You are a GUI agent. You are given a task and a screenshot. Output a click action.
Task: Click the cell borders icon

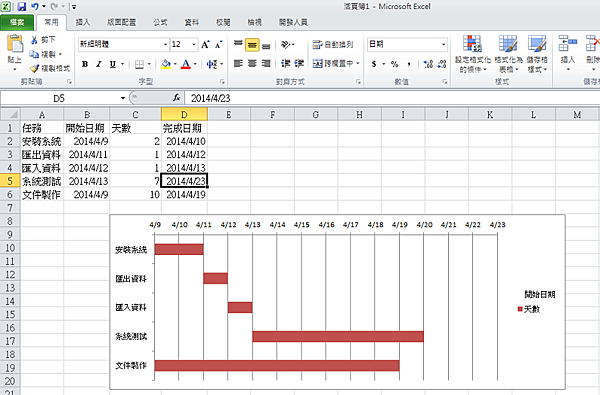(x=139, y=64)
